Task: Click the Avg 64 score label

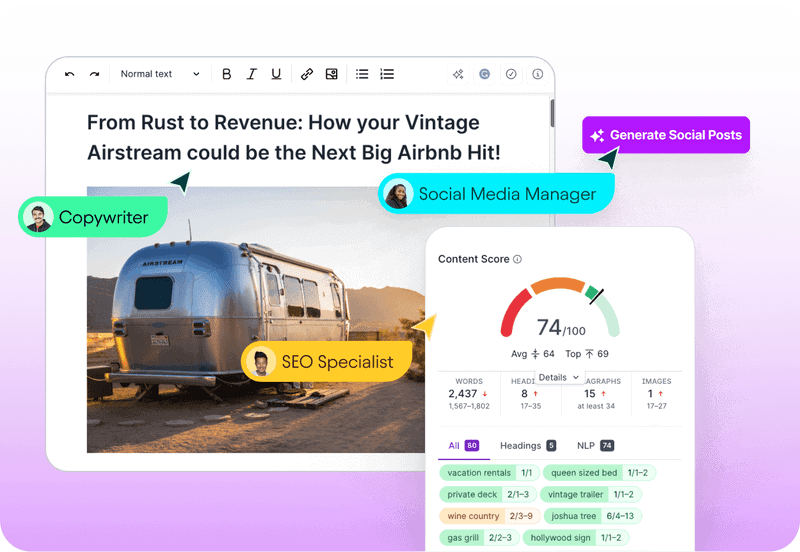Action: [533, 354]
